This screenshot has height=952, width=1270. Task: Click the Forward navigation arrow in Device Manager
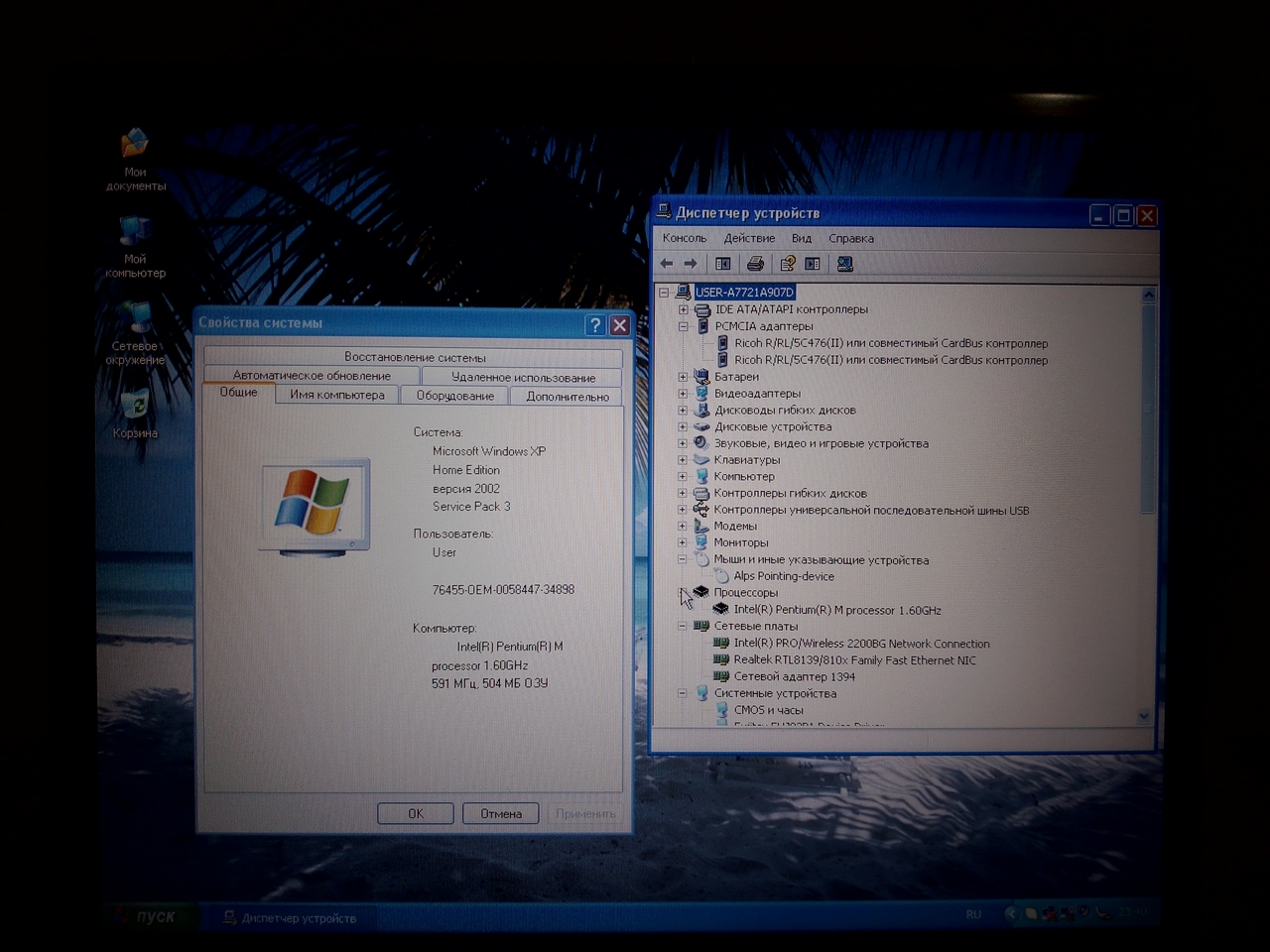pos(690,263)
